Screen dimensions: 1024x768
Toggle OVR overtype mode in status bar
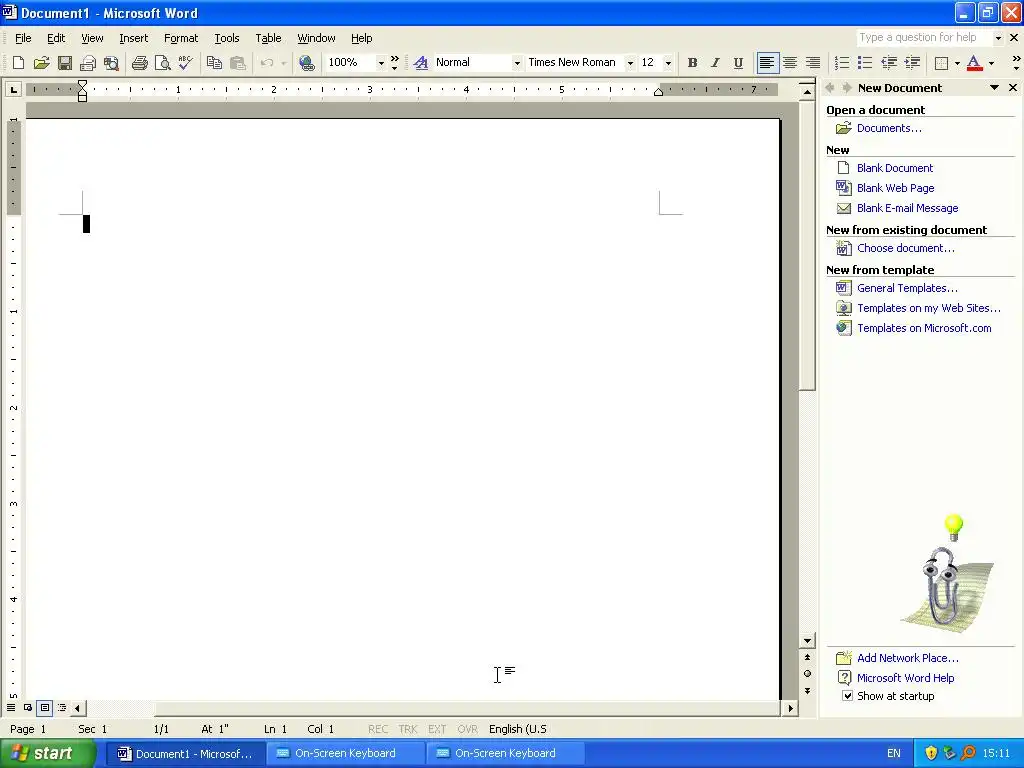point(467,729)
